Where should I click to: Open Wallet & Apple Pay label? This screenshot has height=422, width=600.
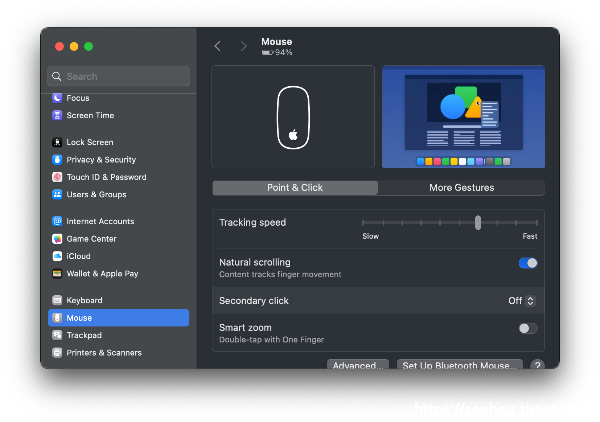pos(102,274)
